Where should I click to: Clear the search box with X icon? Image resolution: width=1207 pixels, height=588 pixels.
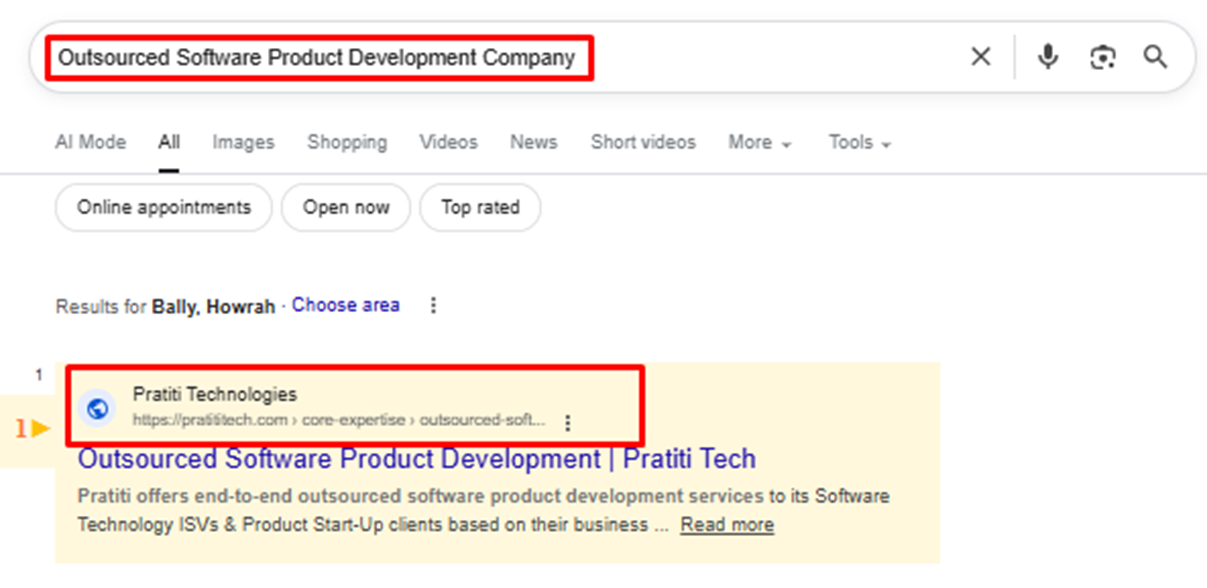[x=981, y=57]
